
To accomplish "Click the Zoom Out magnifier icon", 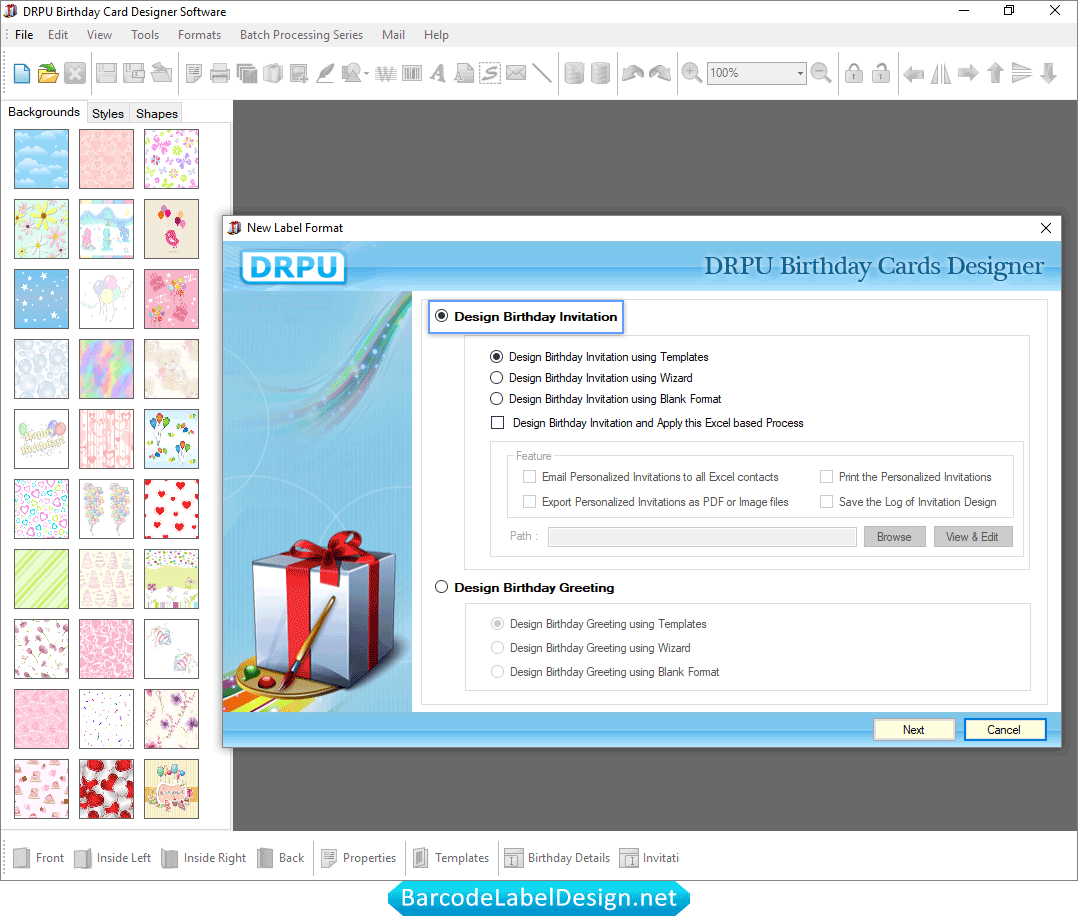I will 821,73.
